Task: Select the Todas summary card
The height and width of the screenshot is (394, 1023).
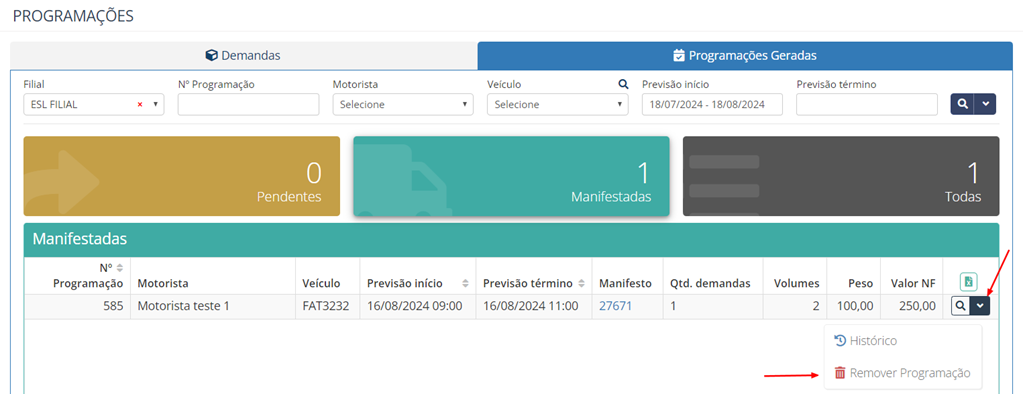Action: click(841, 176)
